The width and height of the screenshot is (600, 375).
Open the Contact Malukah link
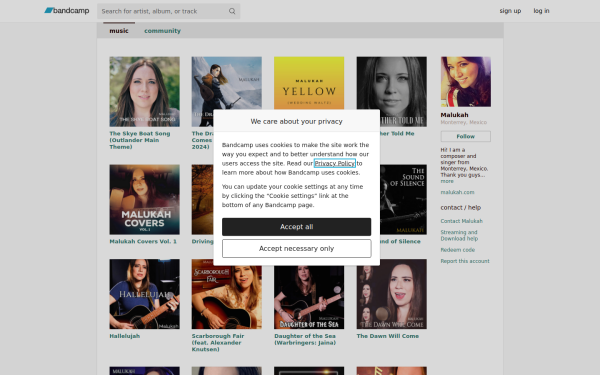click(461, 221)
